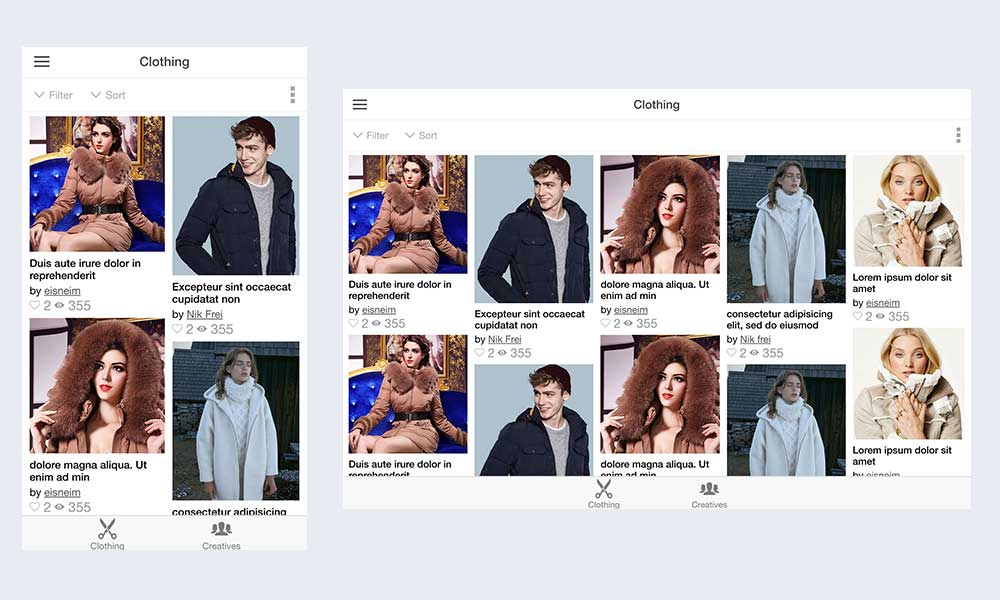This screenshot has width=1000, height=600.
Task: Open the three-dot overflow menu on the mobile view
Action: click(292, 93)
